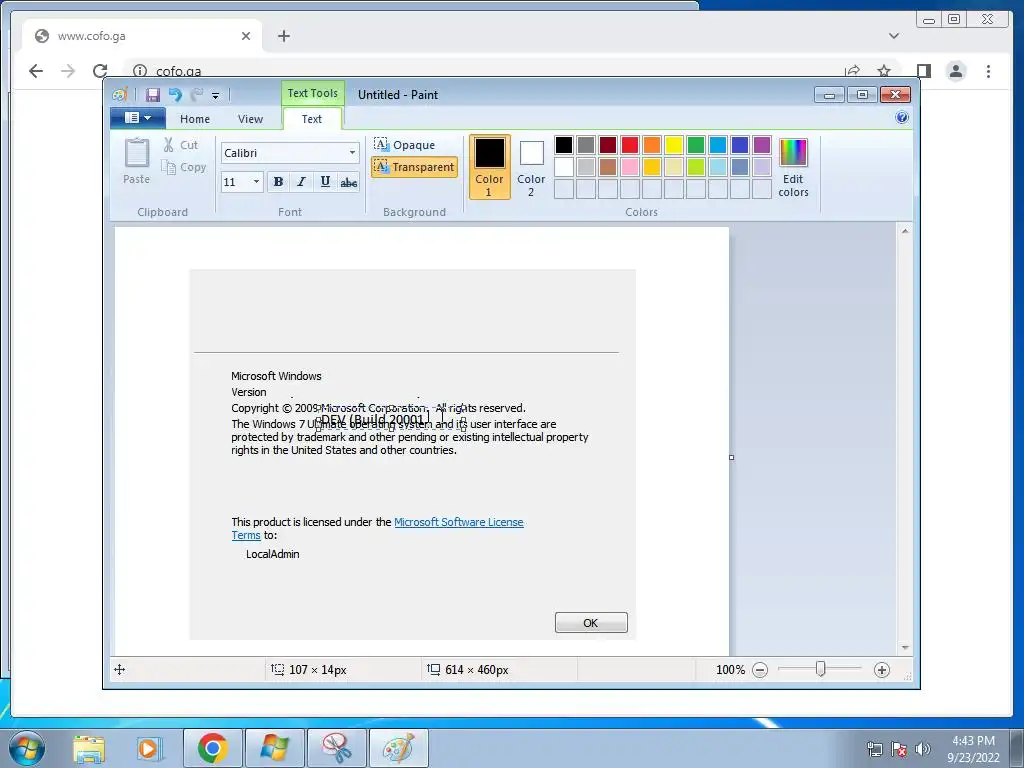Open the Chrome profile avatar menu
The width and height of the screenshot is (1024, 768).
tap(956, 71)
